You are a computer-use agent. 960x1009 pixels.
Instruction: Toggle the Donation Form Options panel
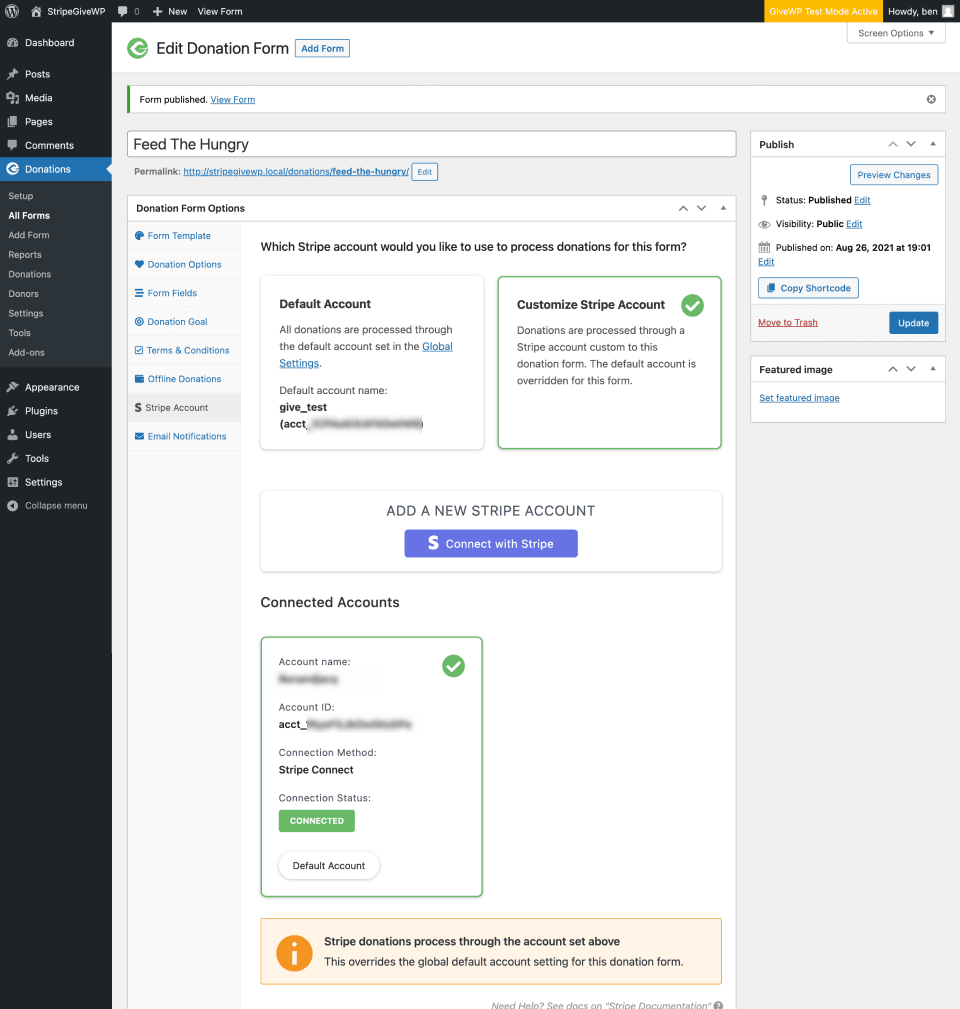(723, 208)
